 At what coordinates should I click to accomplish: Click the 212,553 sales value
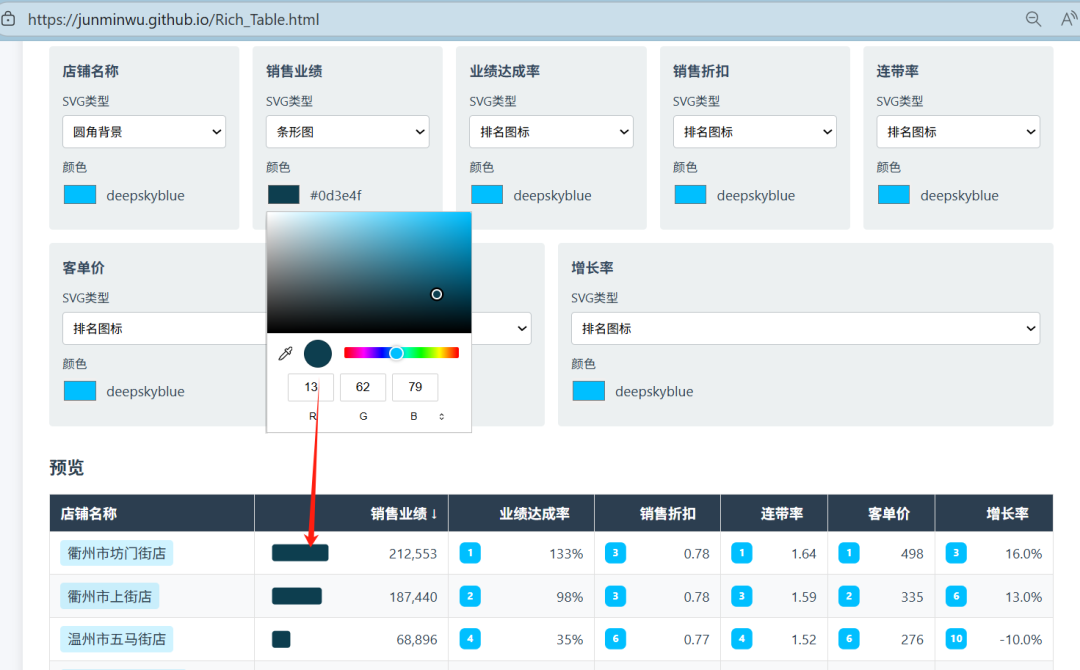413,554
